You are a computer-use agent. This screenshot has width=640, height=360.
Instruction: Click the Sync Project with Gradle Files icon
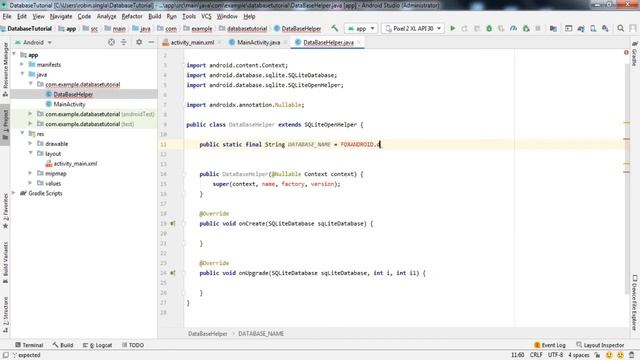(581, 29)
